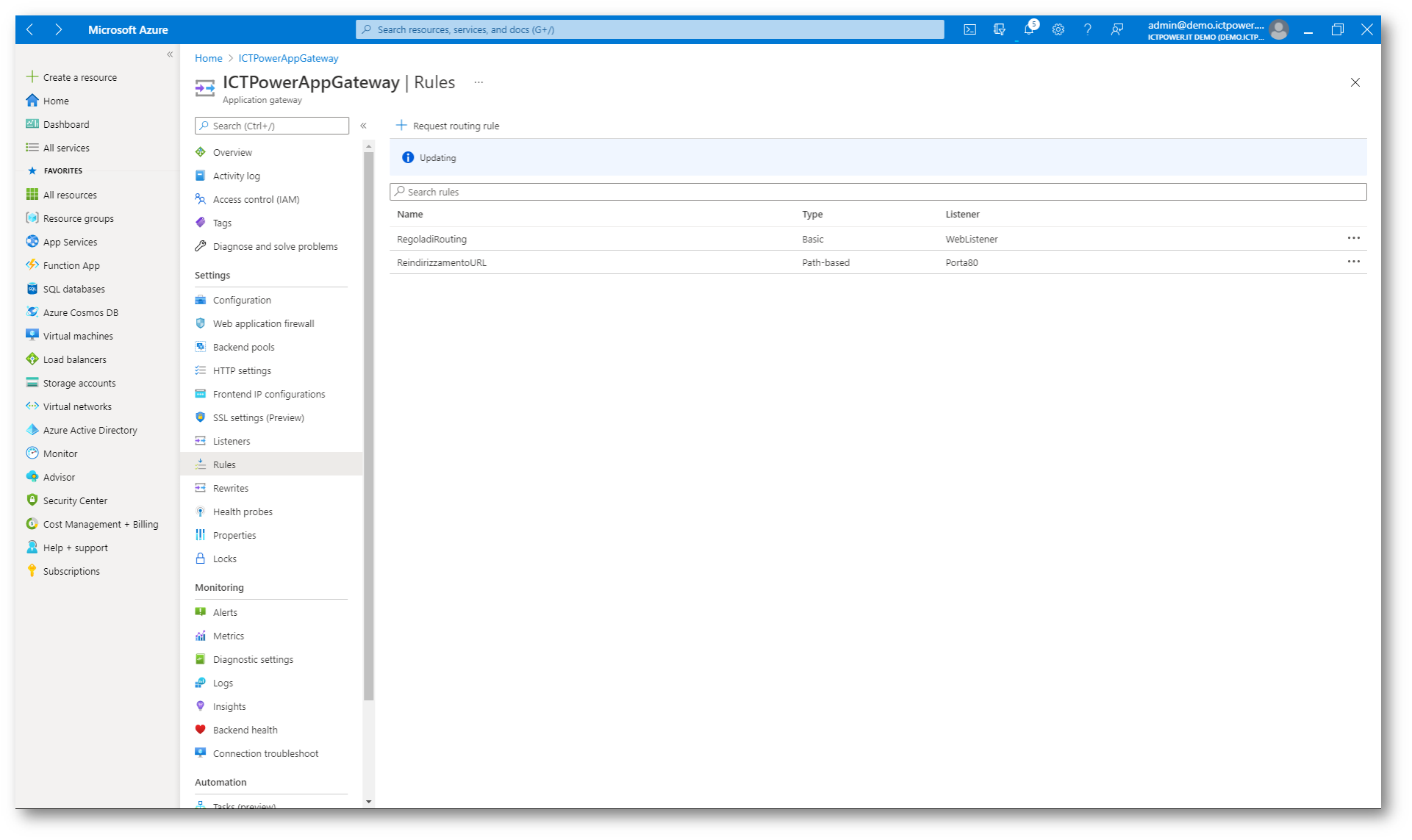
Task: Open Directory + subscription filter icon
Action: point(999,29)
